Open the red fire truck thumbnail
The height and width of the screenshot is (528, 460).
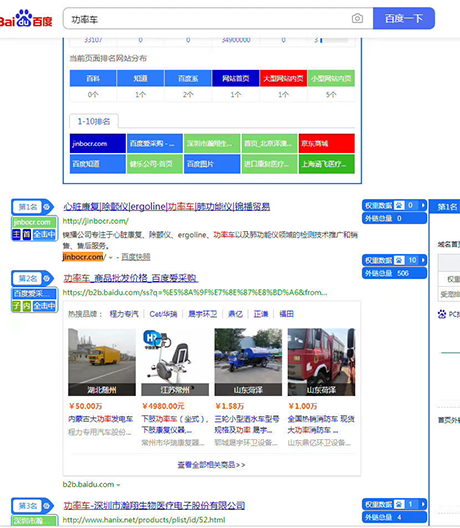tap(321, 362)
